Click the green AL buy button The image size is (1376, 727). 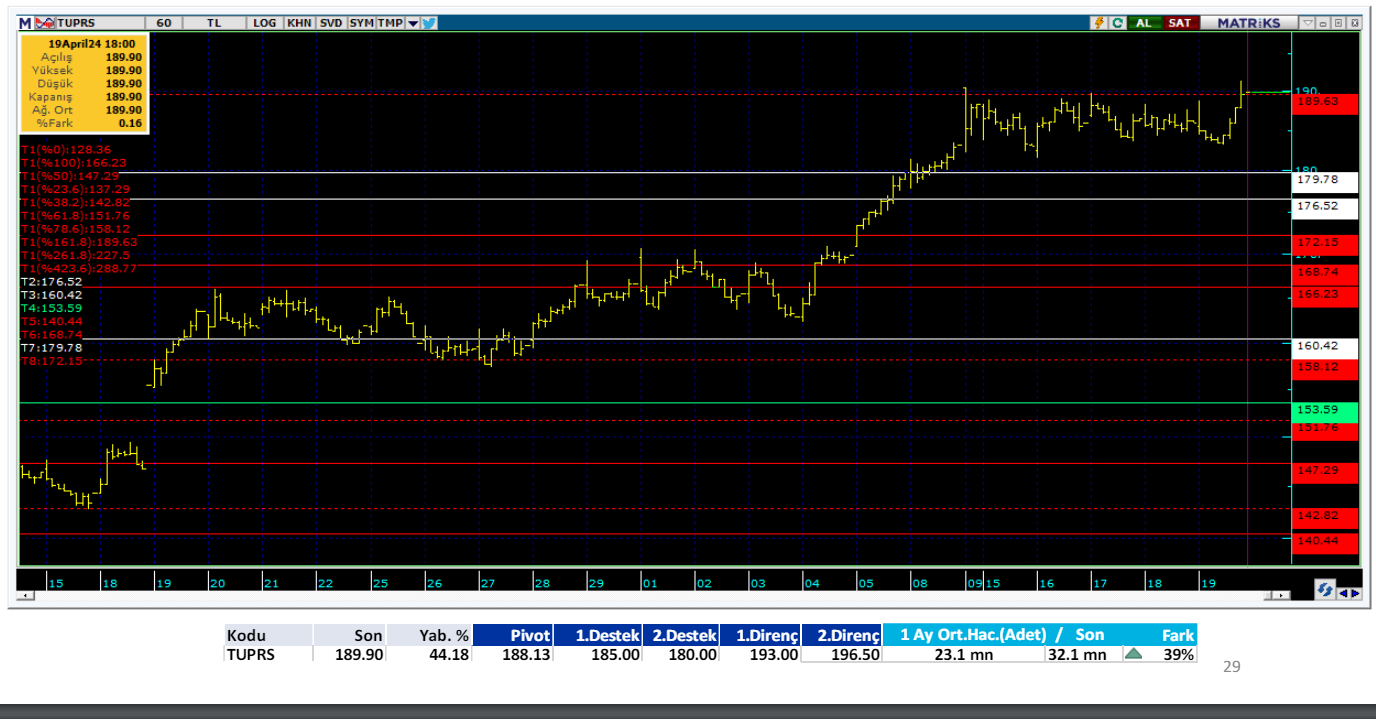[1144, 22]
